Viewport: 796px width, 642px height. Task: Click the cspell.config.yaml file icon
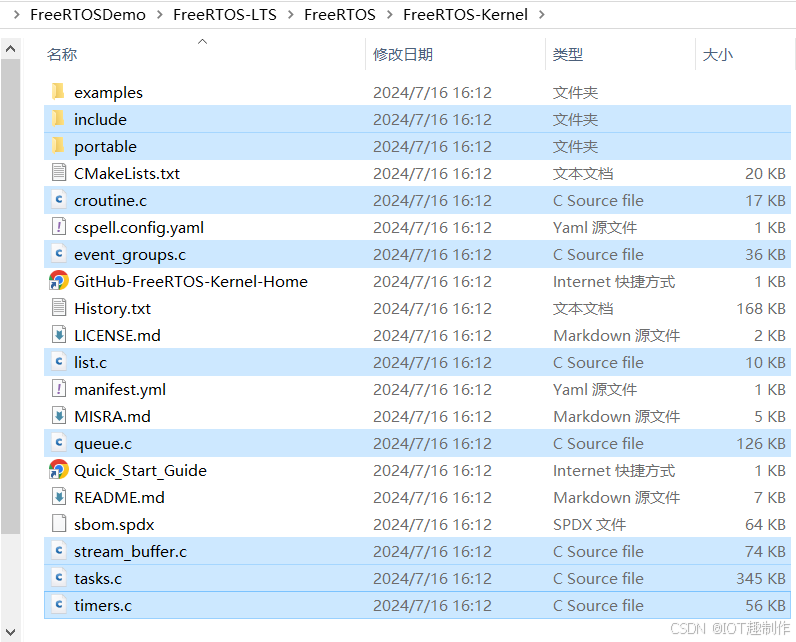click(59, 226)
